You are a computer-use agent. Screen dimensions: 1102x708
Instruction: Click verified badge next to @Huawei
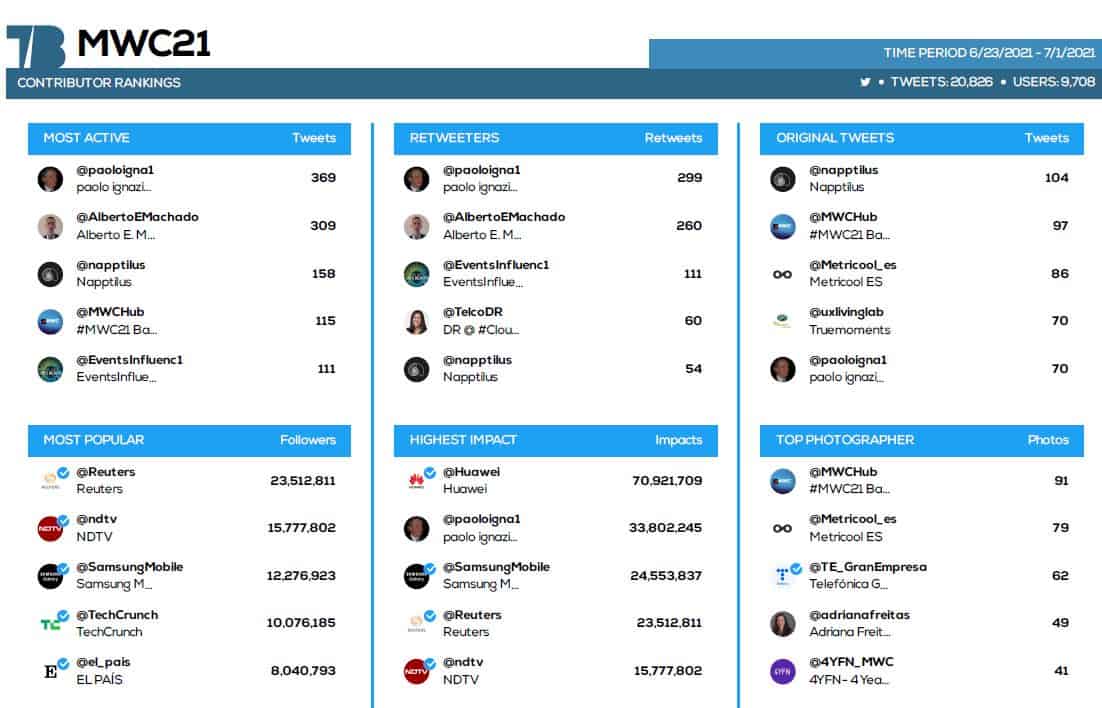click(430, 472)
